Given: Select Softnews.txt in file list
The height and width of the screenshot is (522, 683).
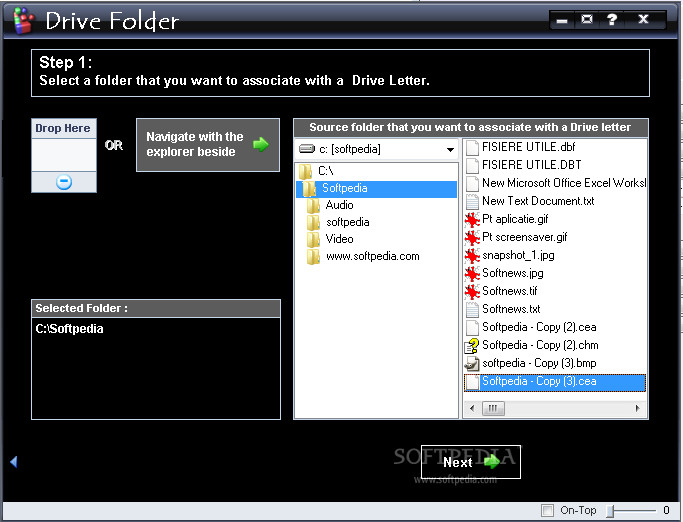Looking at the screenshot, I should 511,309.
